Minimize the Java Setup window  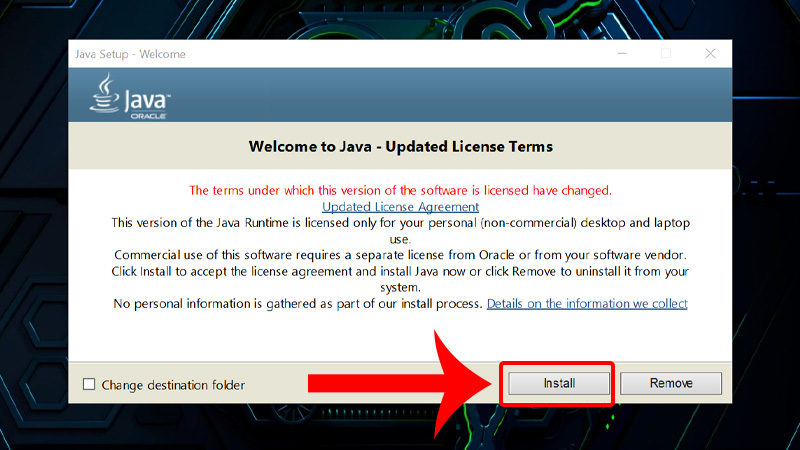click(622, 54)
